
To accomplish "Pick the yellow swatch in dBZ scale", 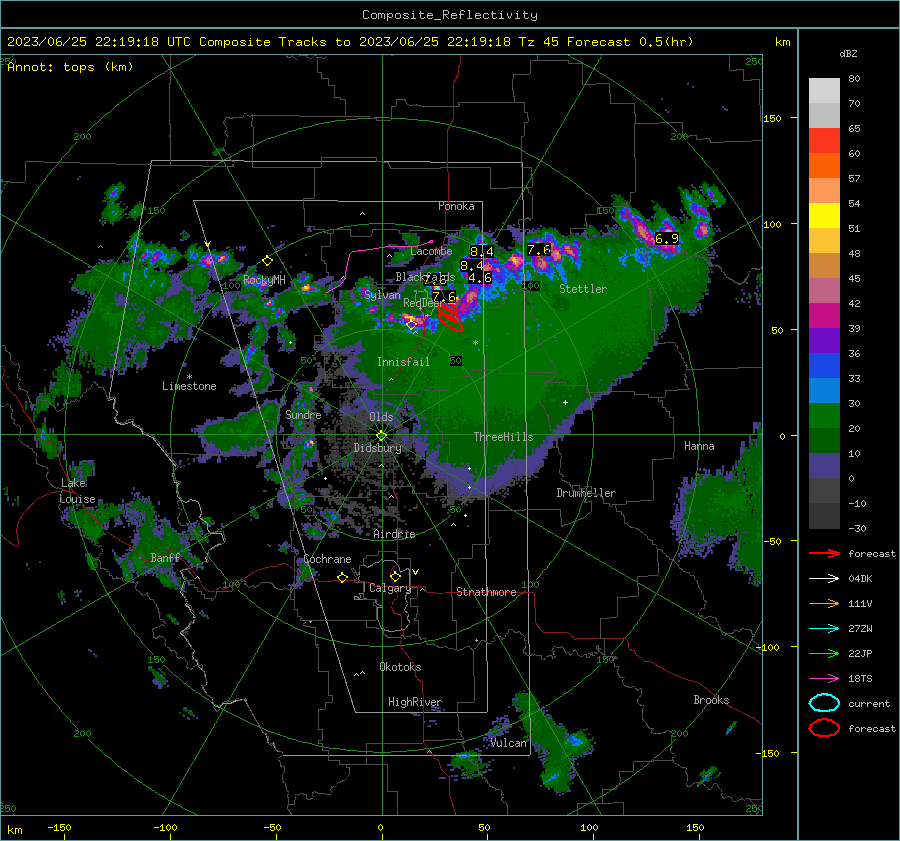I will point(824,215).
